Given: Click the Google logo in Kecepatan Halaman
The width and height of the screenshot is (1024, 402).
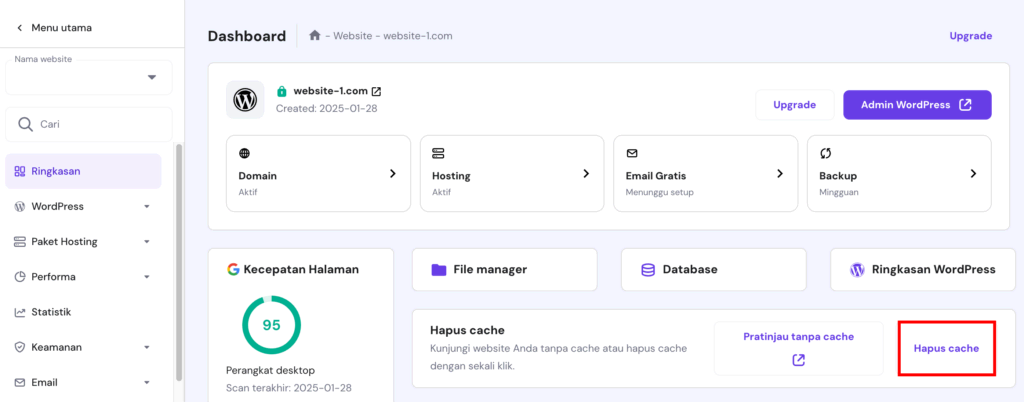Looking at the screenshot, I should pos(233,269).
